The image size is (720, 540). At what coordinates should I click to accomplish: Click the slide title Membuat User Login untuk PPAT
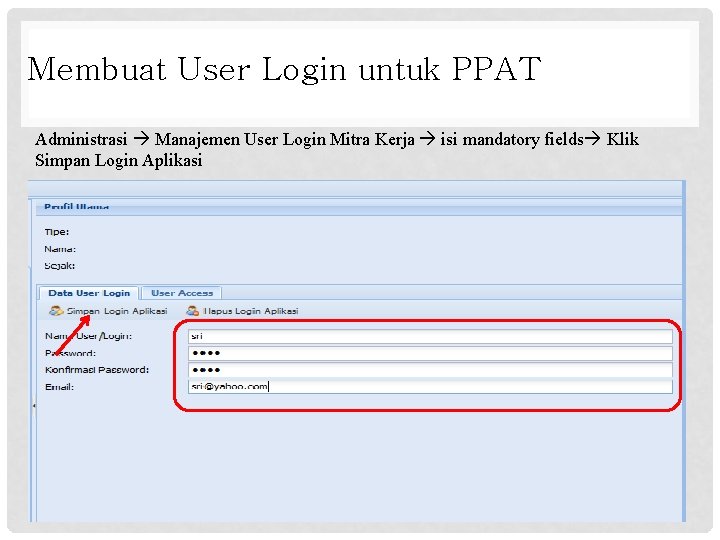click(x=284, y=69)
